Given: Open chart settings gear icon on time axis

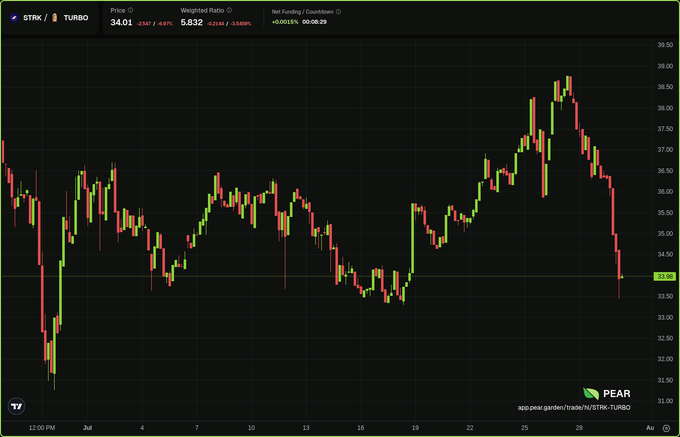Looking at the screenshot, I should click(666, 428).
